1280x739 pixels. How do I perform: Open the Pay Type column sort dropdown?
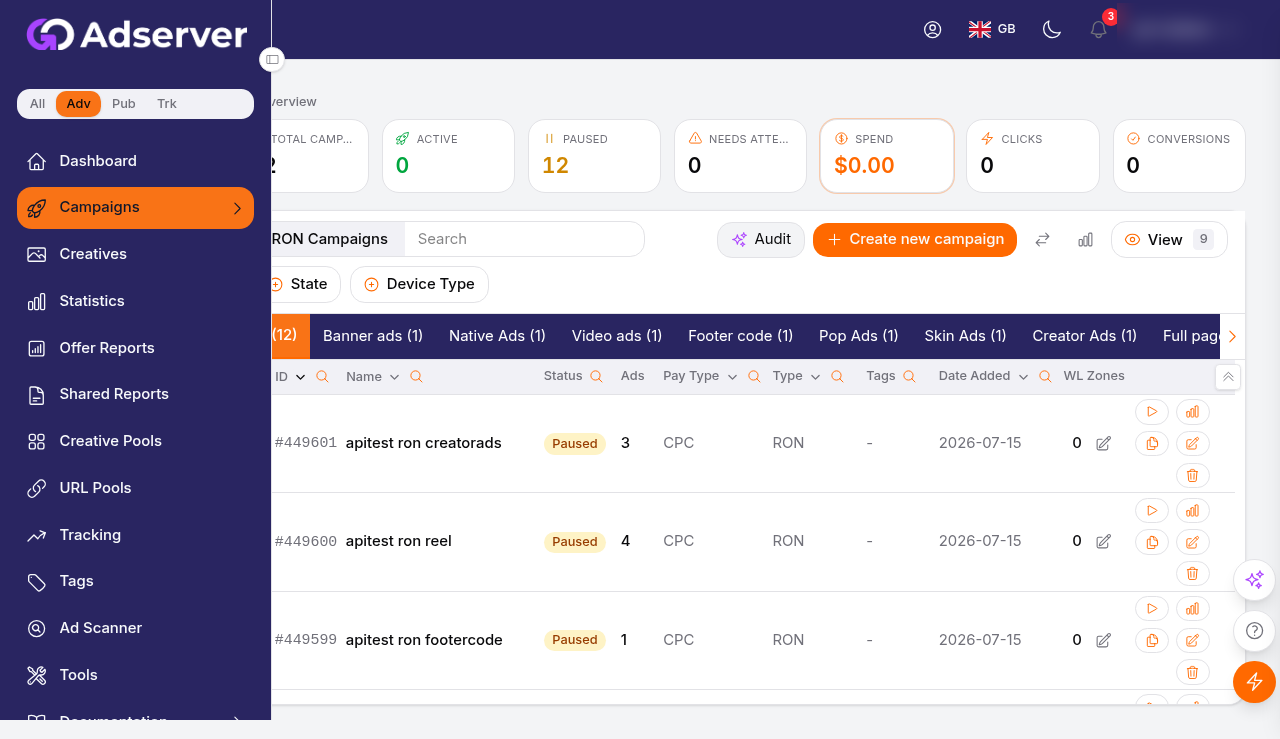(732, 377)
